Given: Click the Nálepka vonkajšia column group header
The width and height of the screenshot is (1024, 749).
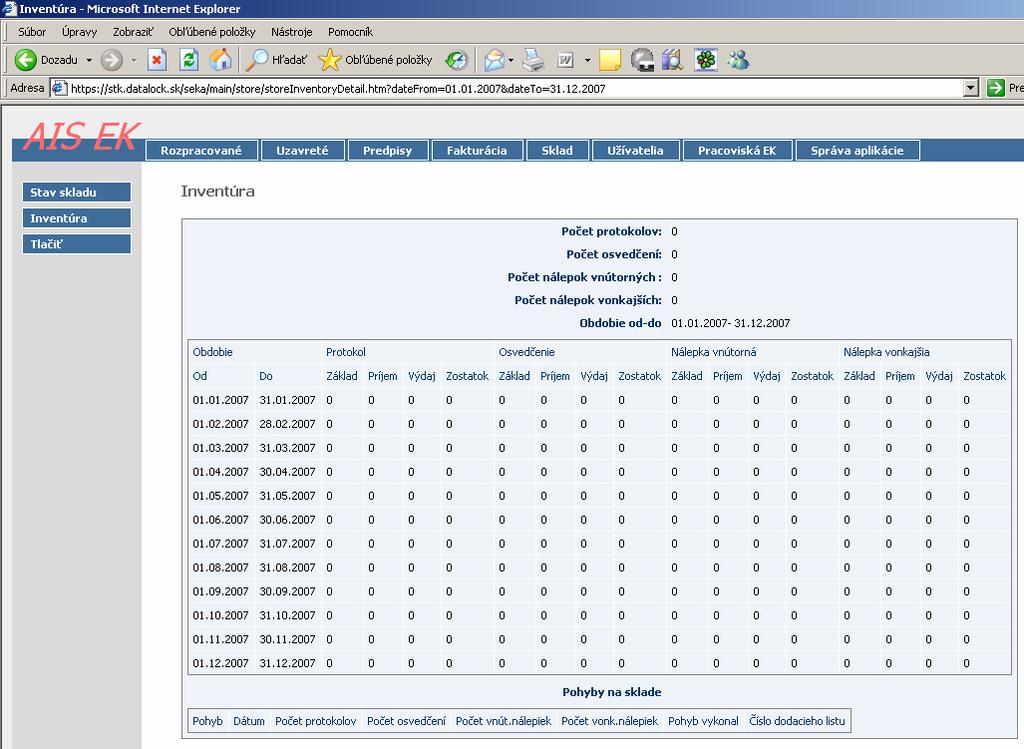Looking at the screenshot, I should coord(886,352).
